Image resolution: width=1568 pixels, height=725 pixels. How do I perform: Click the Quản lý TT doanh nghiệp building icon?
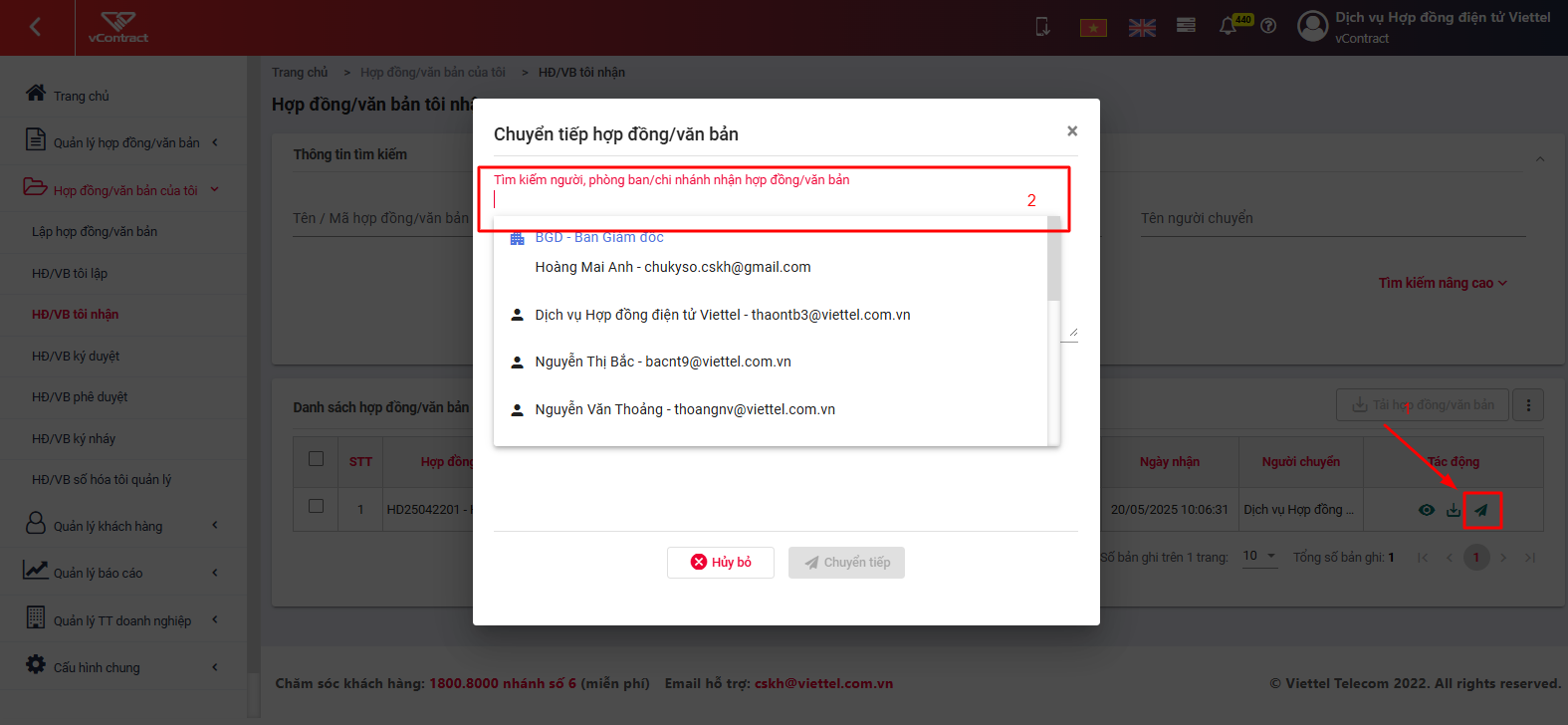coord(36,616)
